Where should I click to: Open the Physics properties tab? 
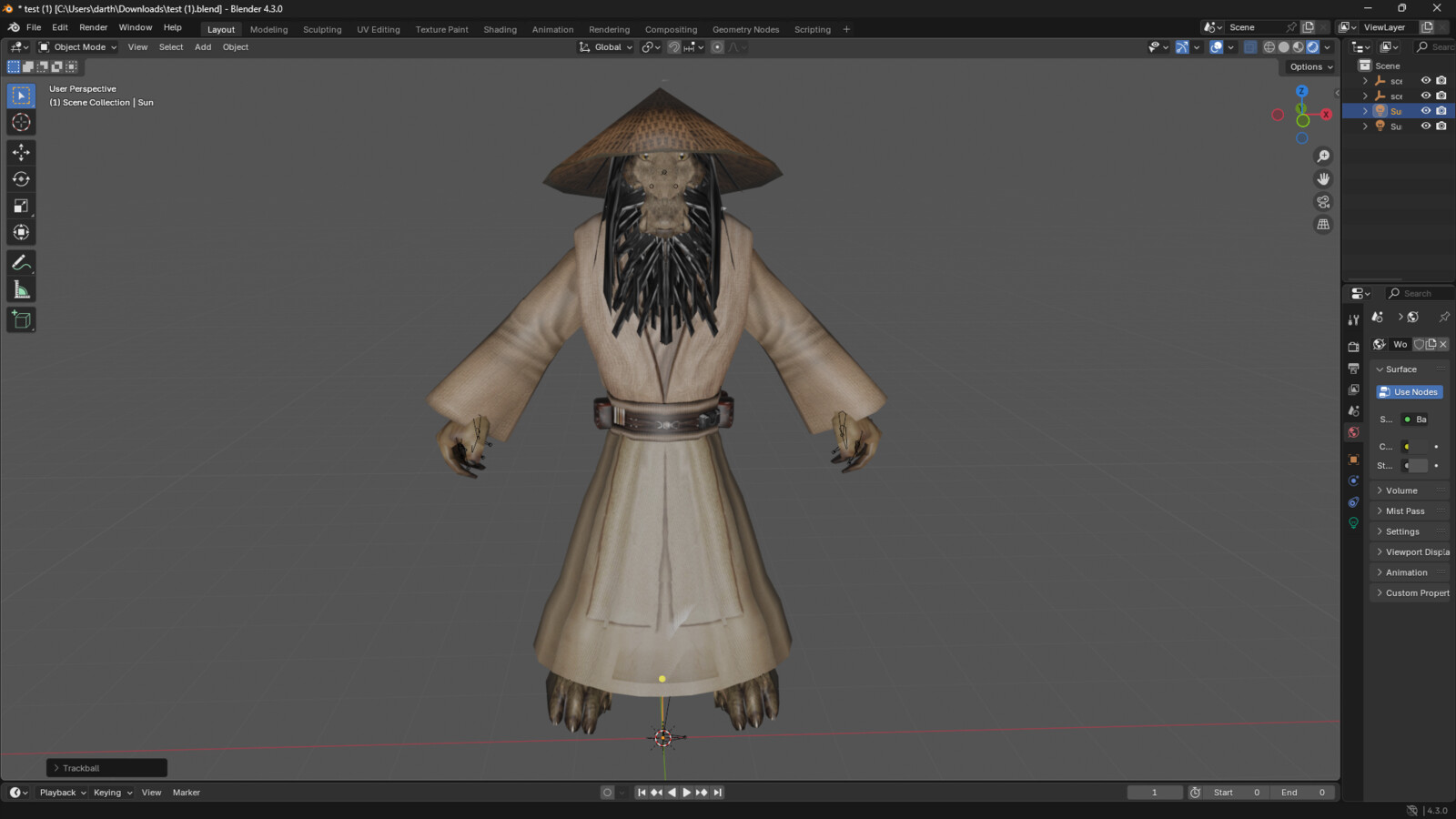point(1353,480)
